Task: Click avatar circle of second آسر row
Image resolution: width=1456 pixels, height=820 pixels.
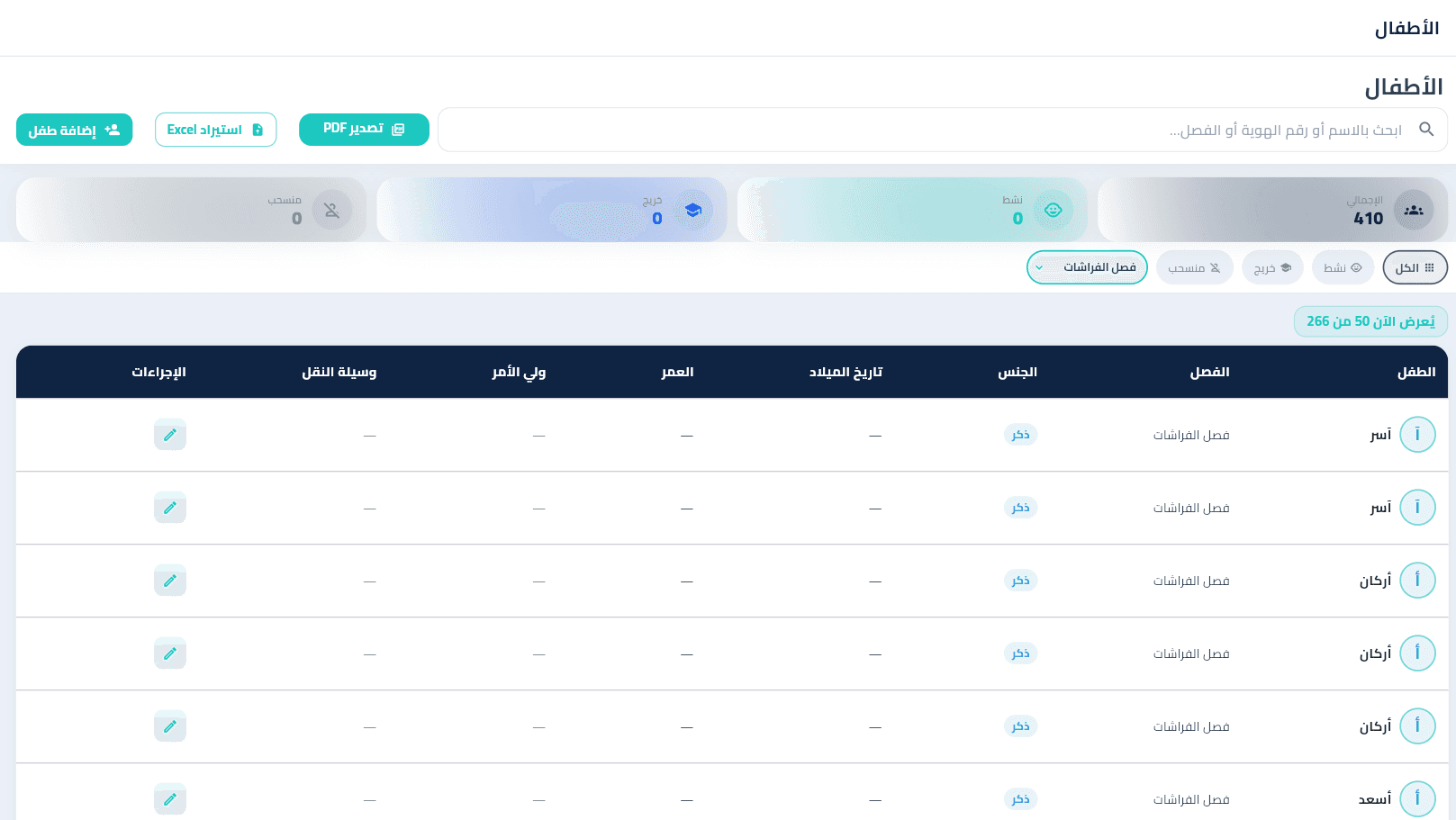Action: coord(1417,508)
